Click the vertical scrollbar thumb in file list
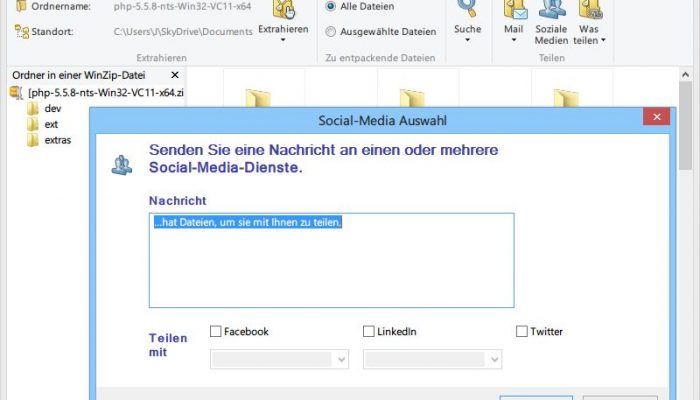The width and height of the screenshot is (700, 400). 686,126
